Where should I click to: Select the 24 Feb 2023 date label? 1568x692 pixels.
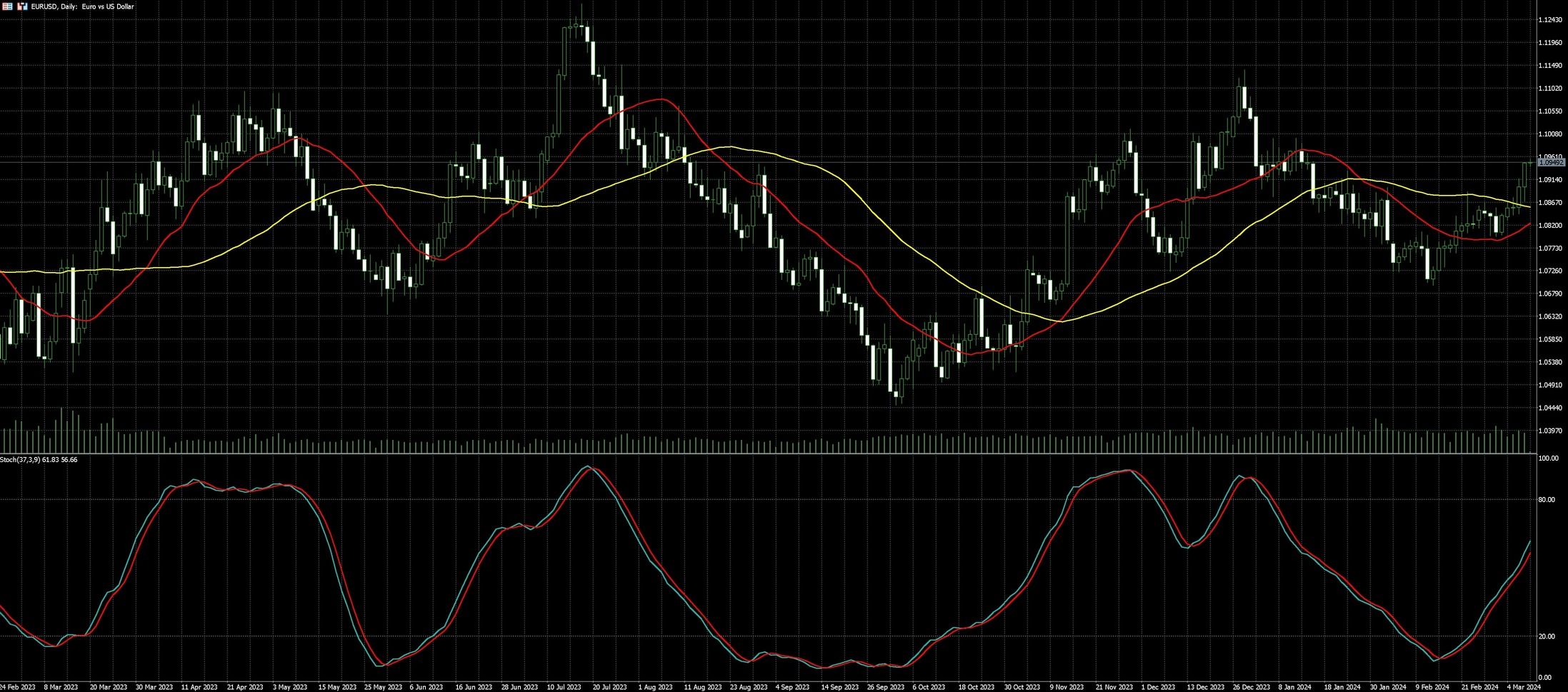[x=17, y=687]
